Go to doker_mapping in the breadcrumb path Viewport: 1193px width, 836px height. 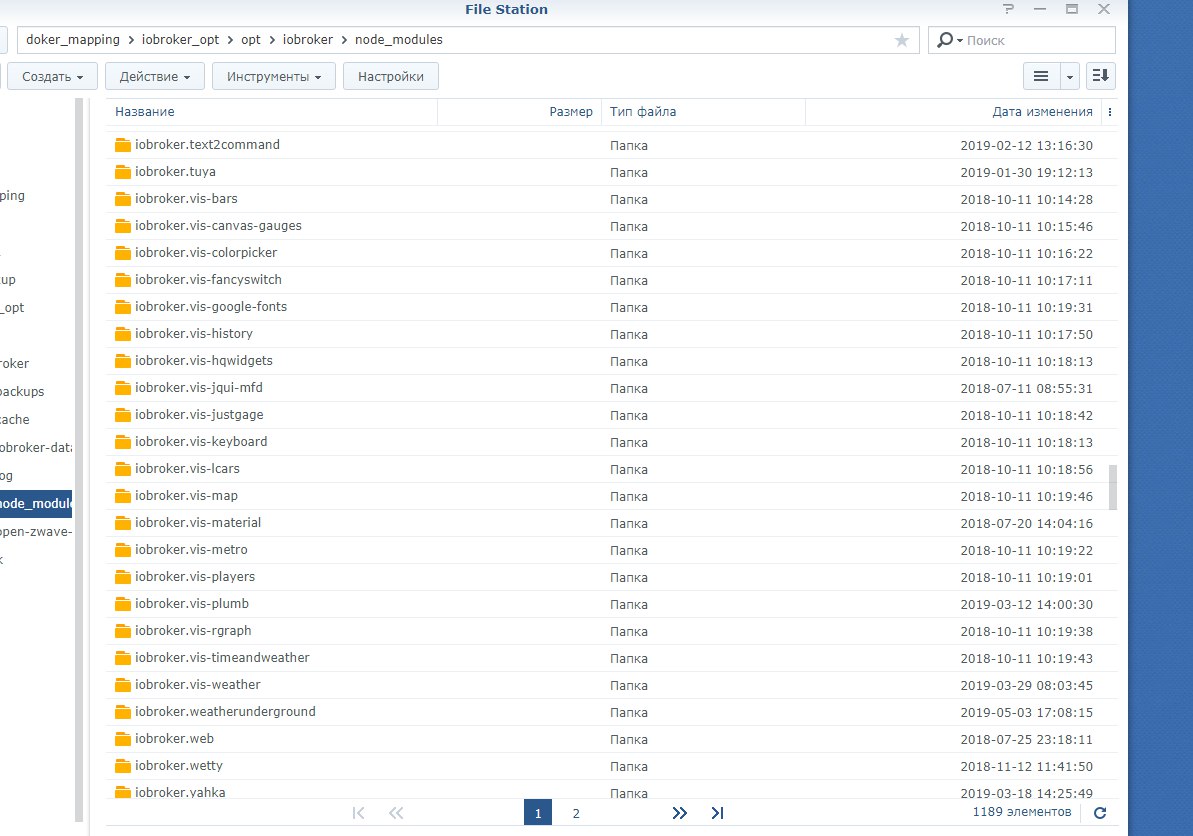[73, 40]
